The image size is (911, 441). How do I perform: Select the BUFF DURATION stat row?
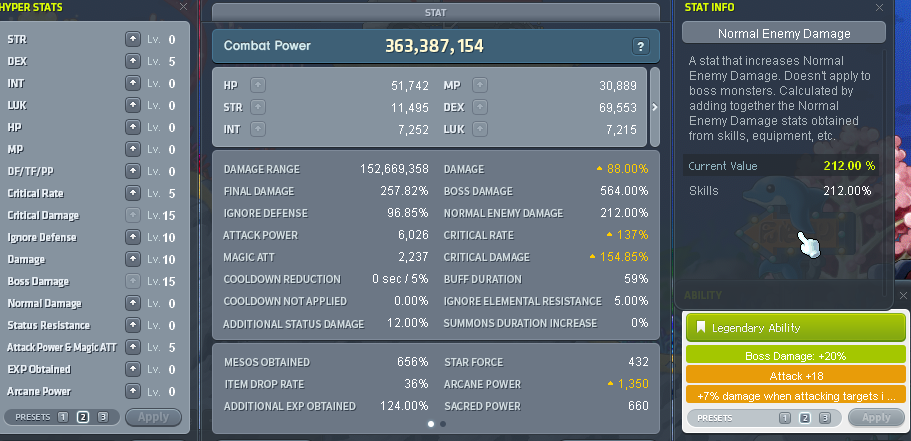tap(546, 279)
